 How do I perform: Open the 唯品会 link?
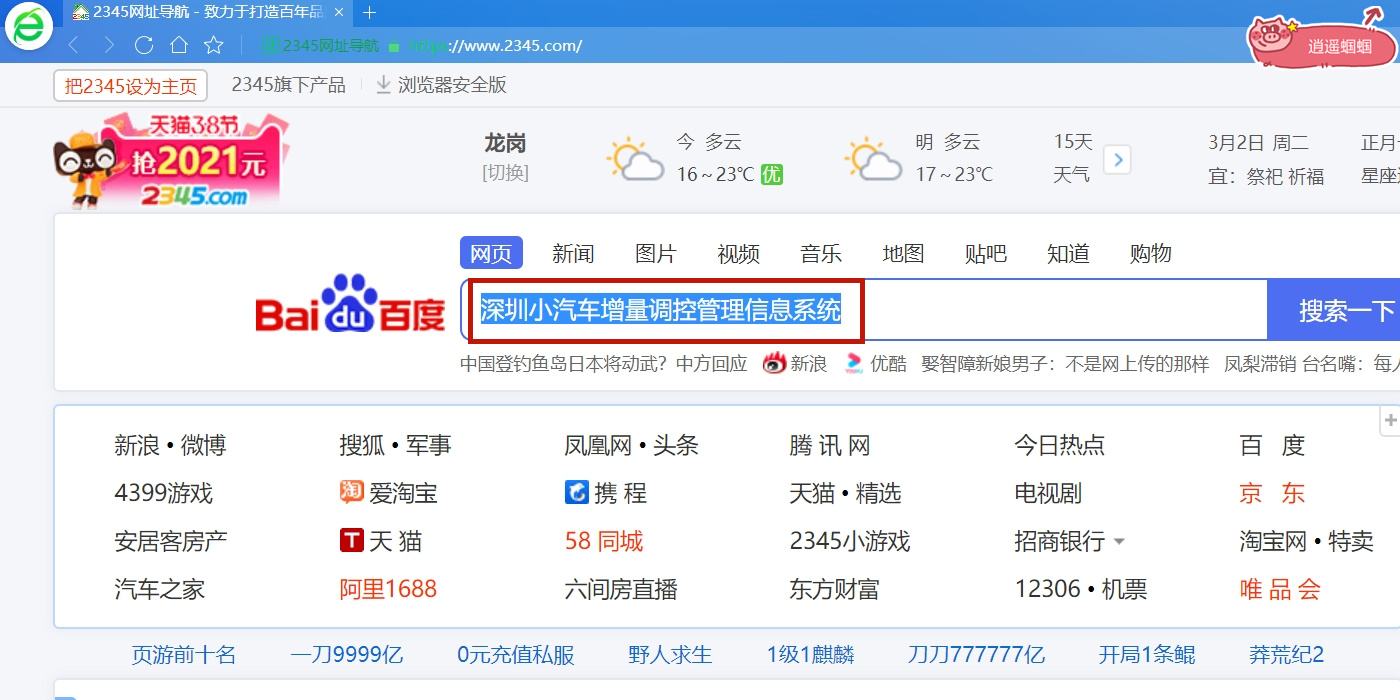point(1281,590)
